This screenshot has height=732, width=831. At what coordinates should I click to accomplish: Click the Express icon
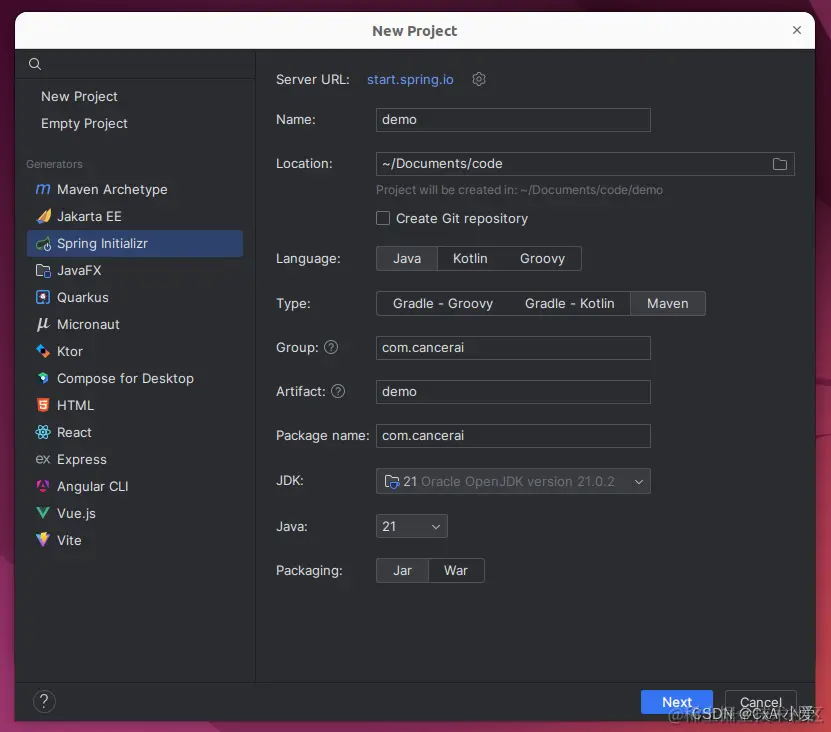(43, 459)
